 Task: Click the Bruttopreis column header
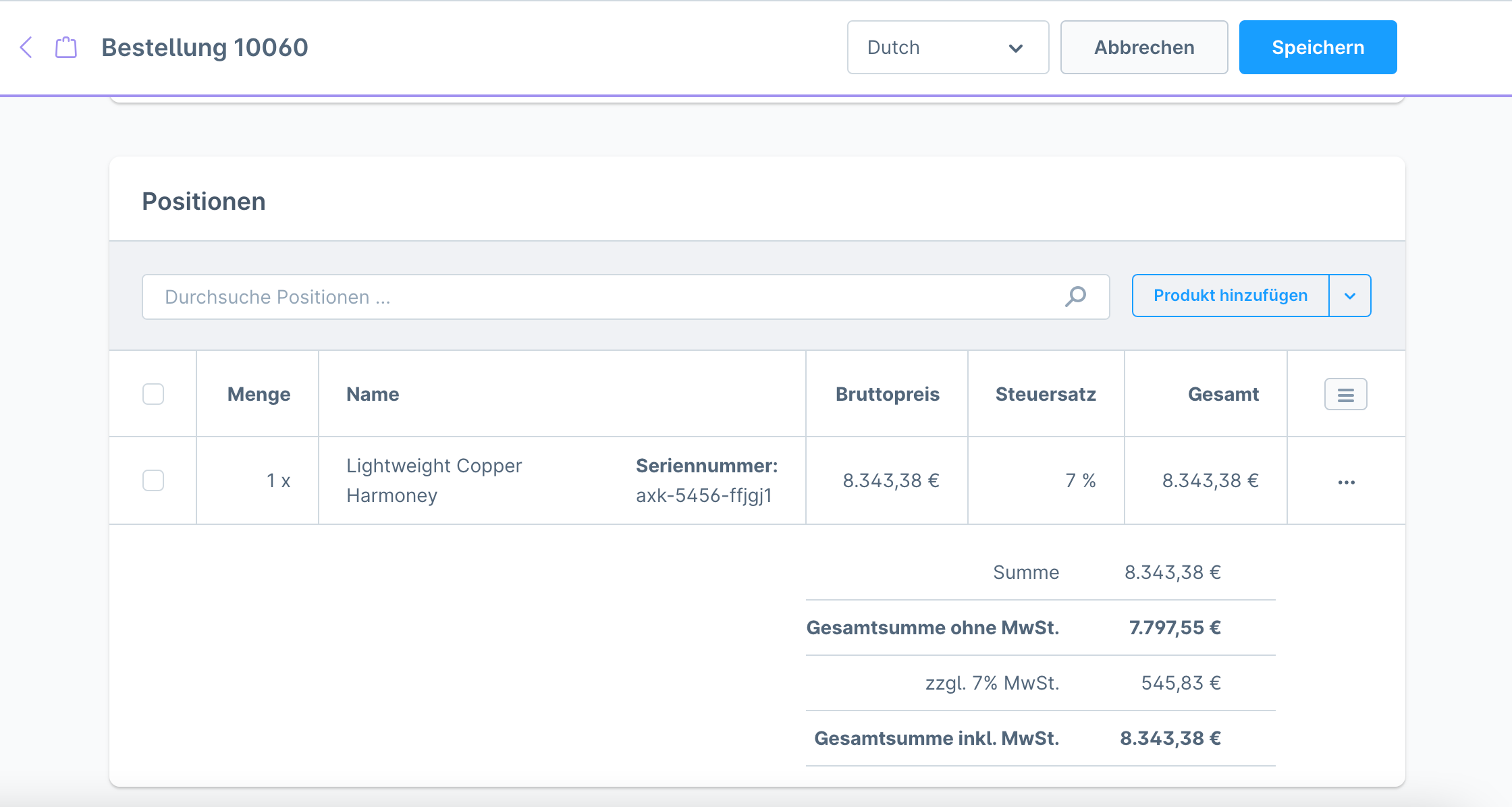point(887,394)
